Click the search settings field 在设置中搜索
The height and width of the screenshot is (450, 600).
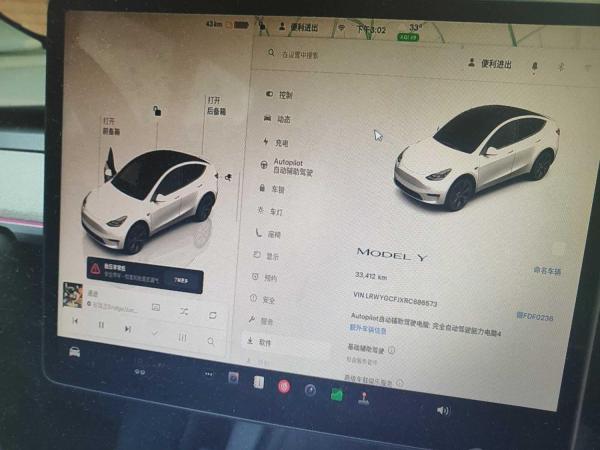click(x=295, y=54)
